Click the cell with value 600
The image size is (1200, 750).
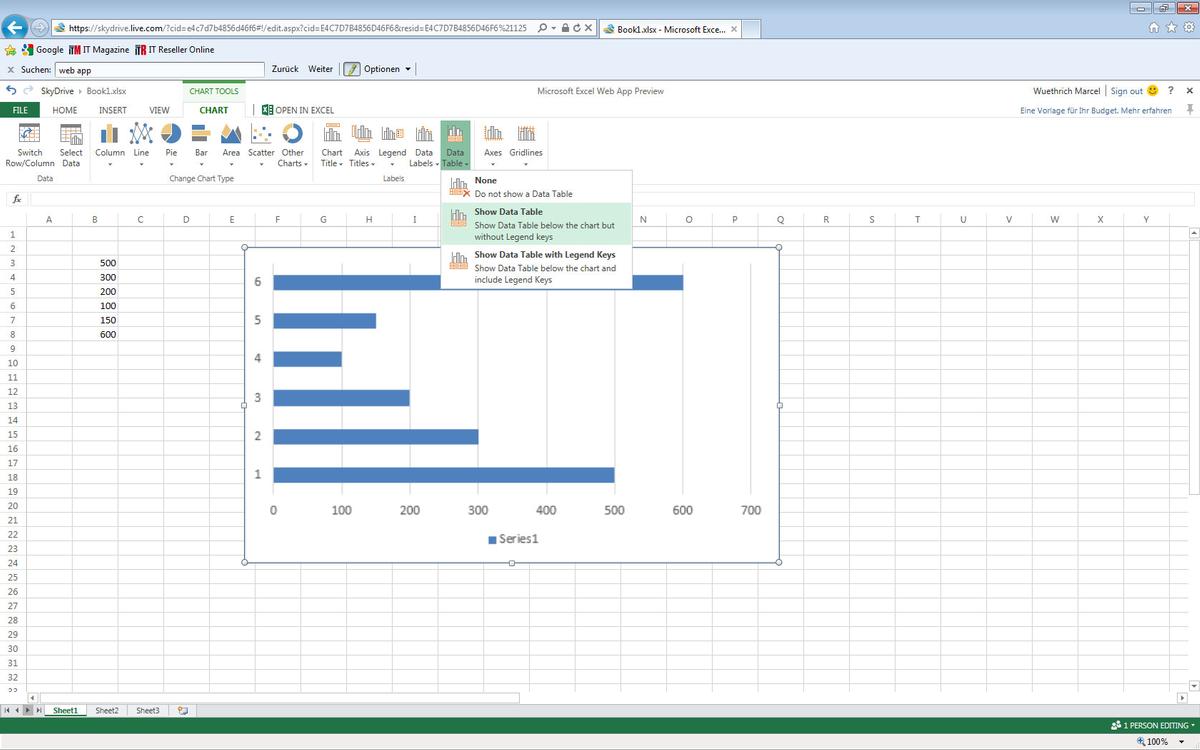pyautogui.click(x=95, y=334)
